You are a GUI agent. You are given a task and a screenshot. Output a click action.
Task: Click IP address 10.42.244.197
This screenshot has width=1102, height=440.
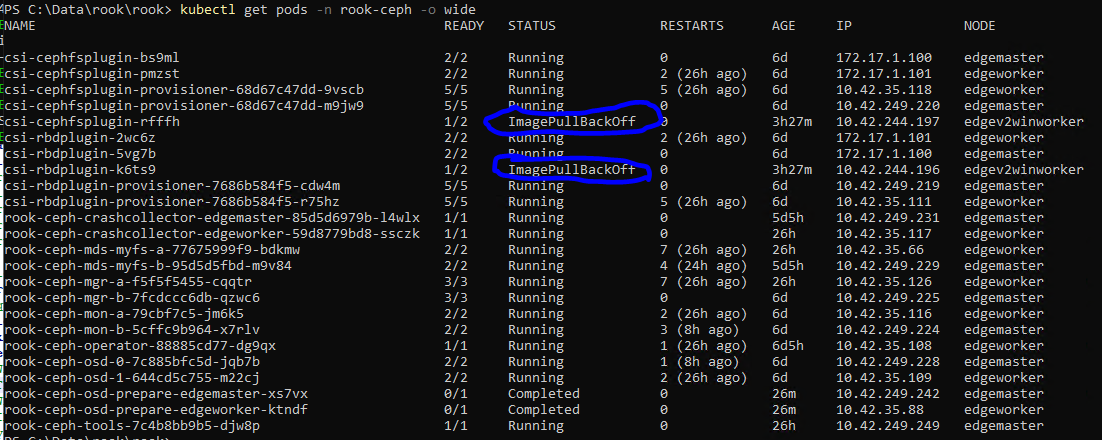pyautogui.click(x=888, y=122)
